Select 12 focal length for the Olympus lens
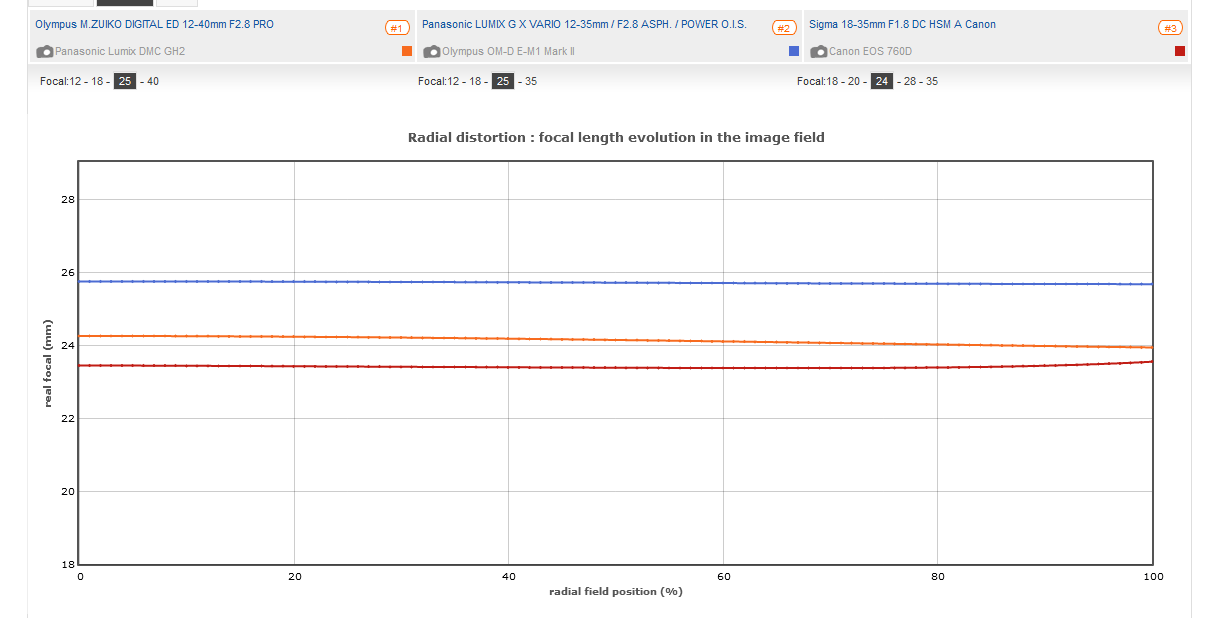The width and height of the screenshot is (1214, 618). tap(75, 82)
